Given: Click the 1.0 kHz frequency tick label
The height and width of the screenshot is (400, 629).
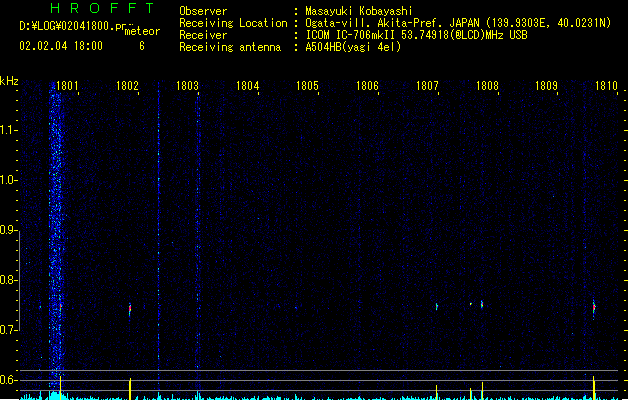Looking at the screenshot, I should coord(9,180).
